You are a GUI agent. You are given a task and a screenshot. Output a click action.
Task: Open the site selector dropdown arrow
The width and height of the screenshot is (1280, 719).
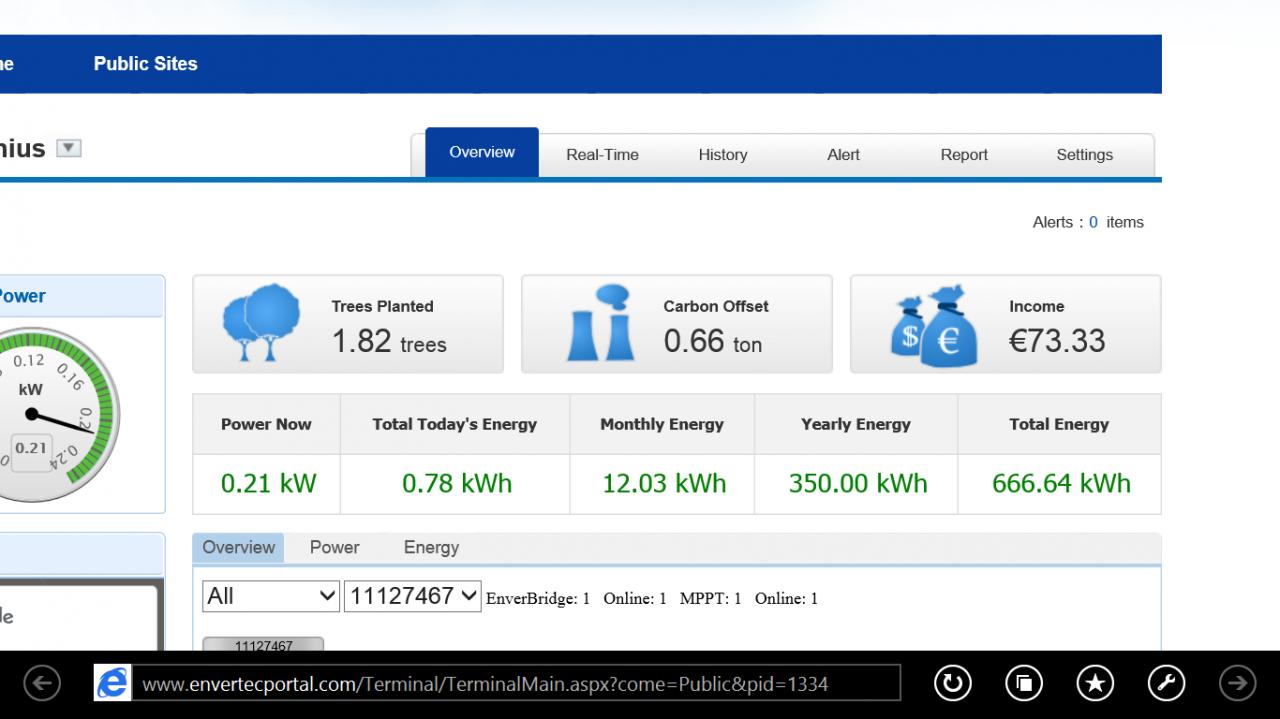point(68,149)
